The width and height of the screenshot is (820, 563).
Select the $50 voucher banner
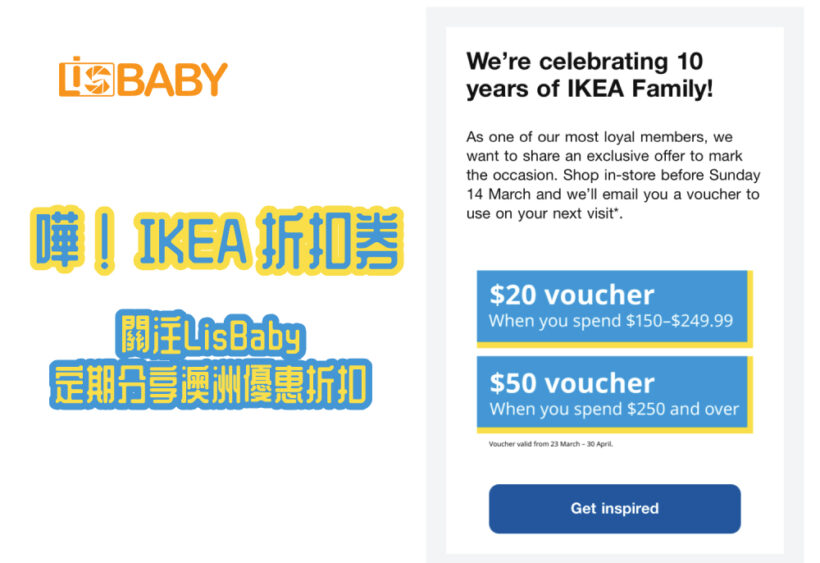614,395
